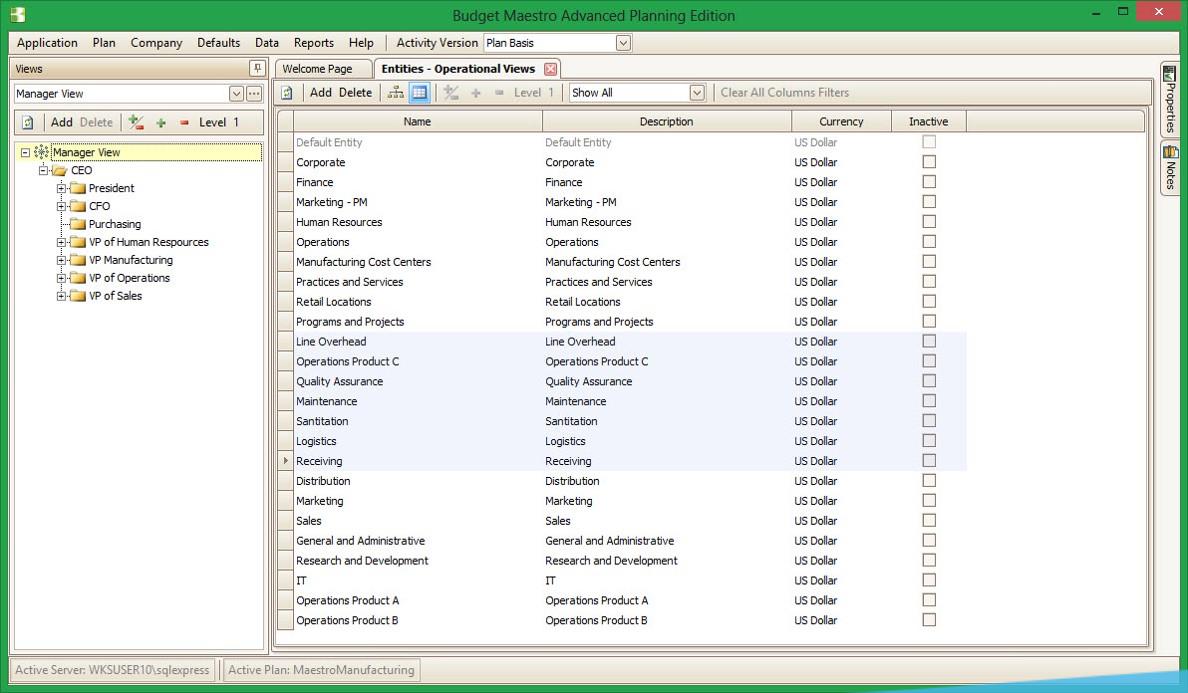Click green plus expand icon in Views toolbar

[161, 123]
